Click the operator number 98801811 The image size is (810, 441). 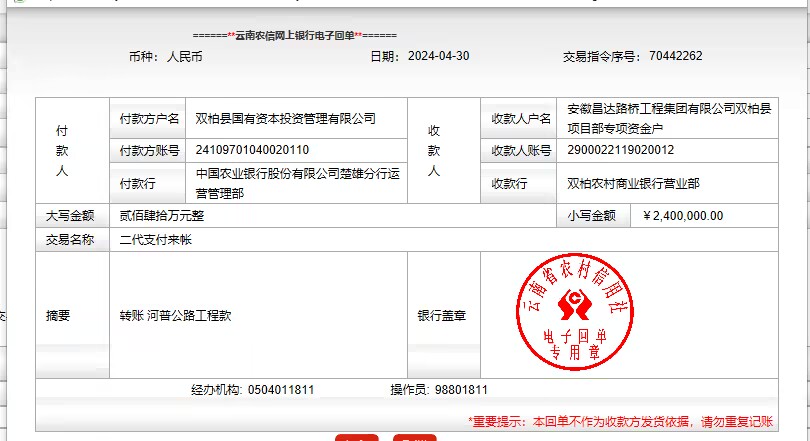[461, 390]
